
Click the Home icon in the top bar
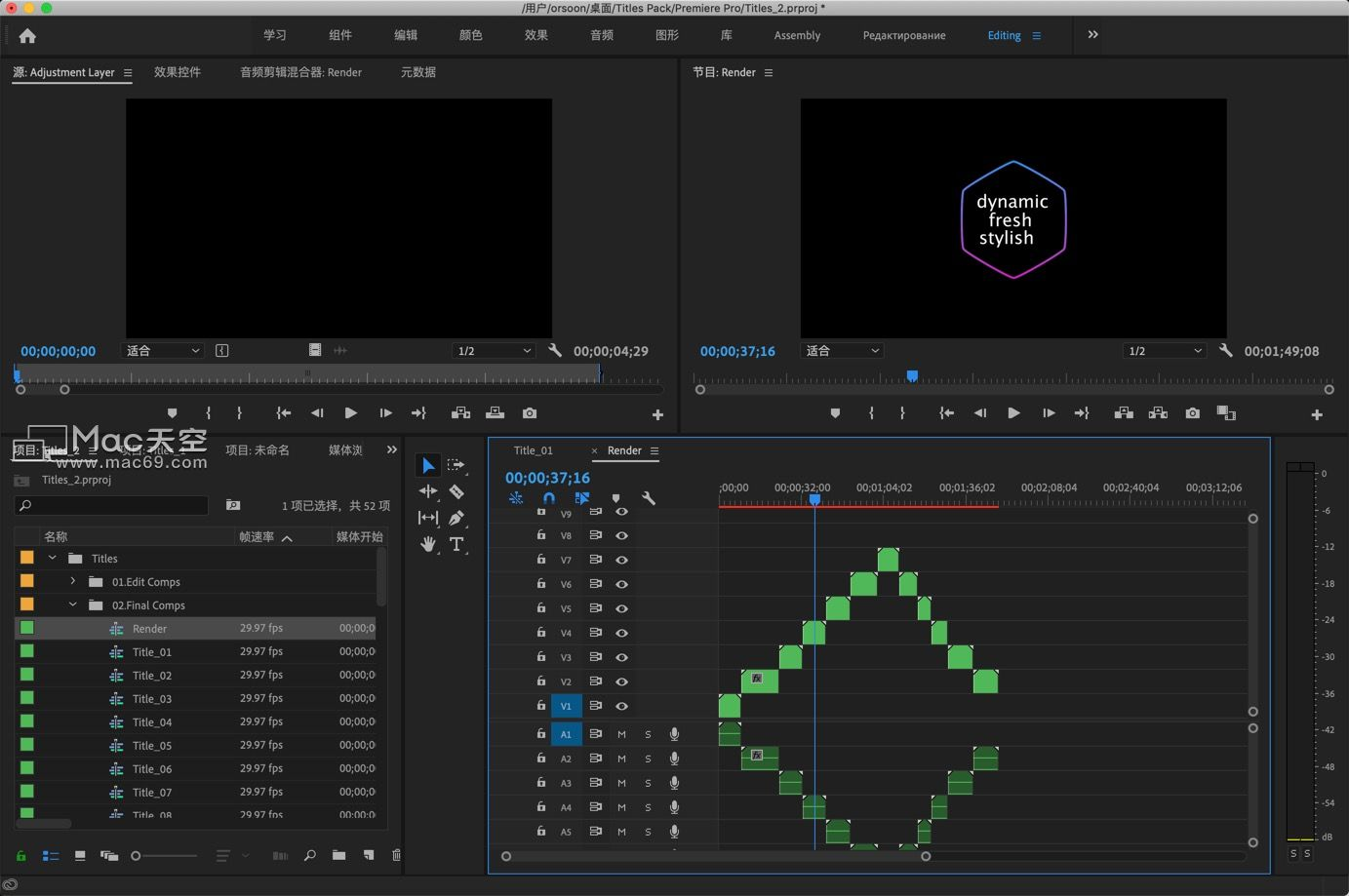coord(27,36)
